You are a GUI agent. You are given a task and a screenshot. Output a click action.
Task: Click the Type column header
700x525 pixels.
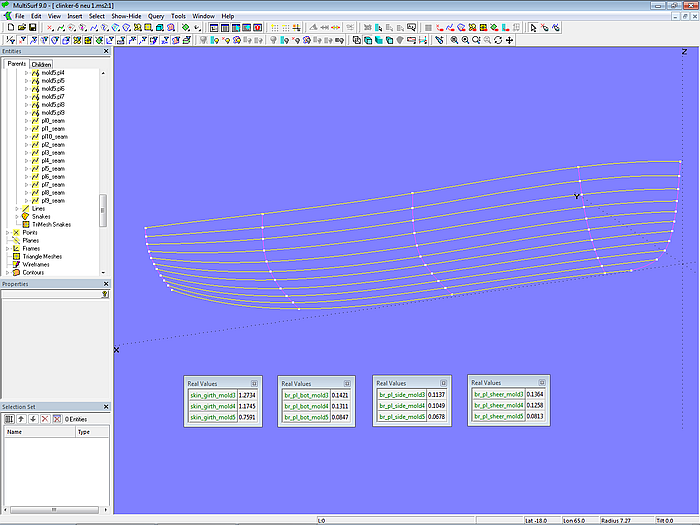[88, 432]
